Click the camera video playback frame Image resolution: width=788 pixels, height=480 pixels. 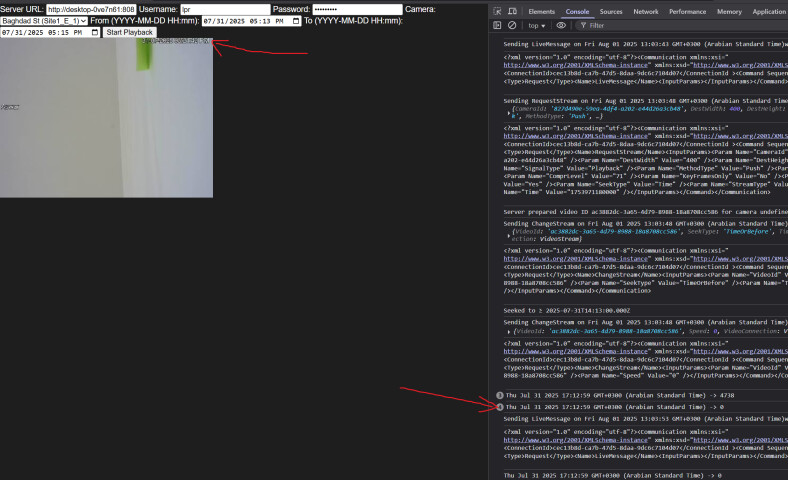pos(106,118)
